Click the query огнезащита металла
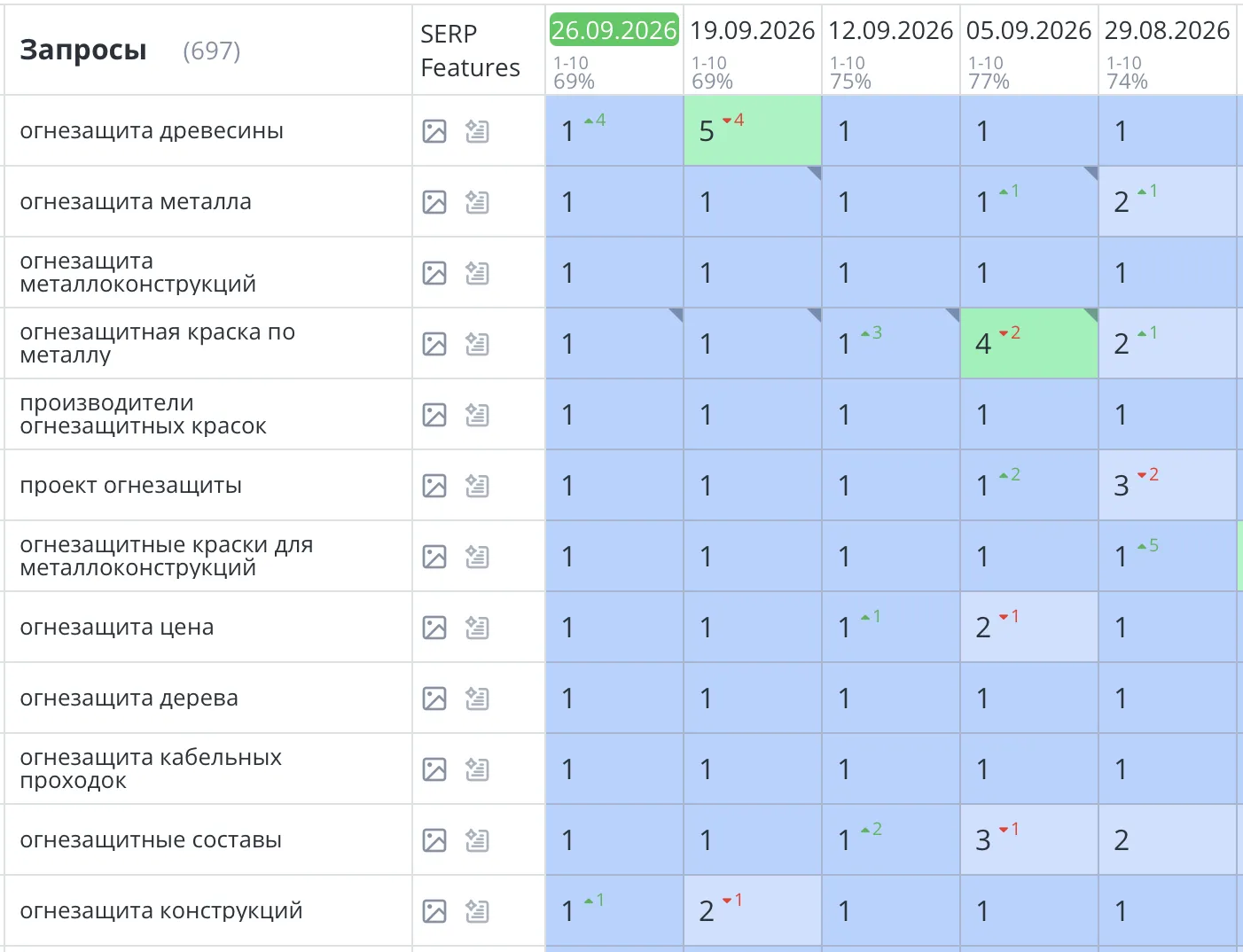Viewport: 1243px width, 952px height. click(x=136, y=202)
